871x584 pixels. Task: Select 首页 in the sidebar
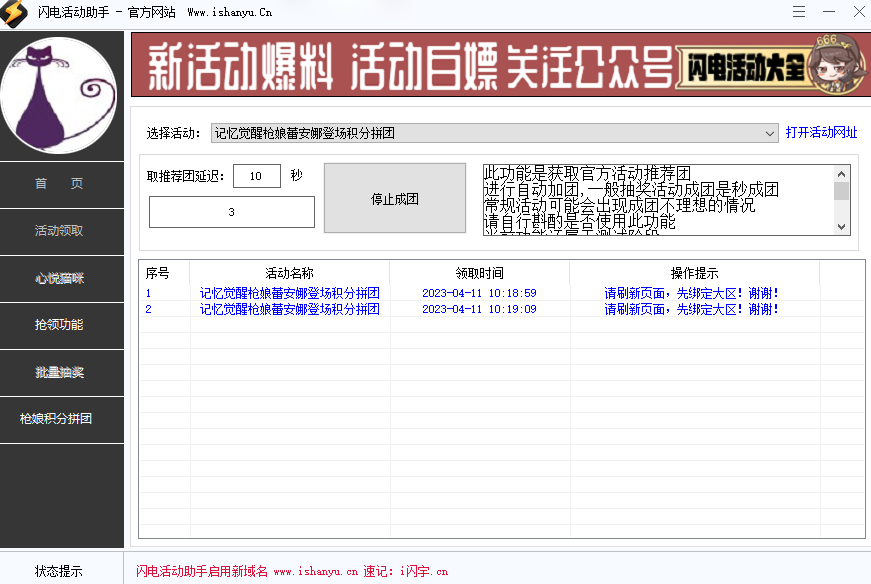[x=62, y=184]
